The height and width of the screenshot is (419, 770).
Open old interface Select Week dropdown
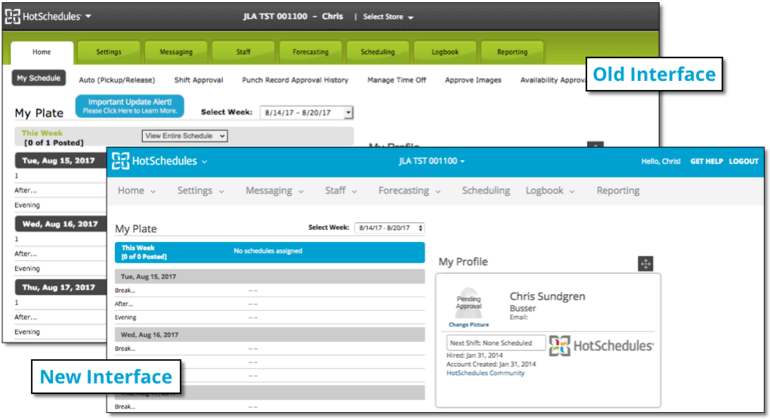click(306, 113)
